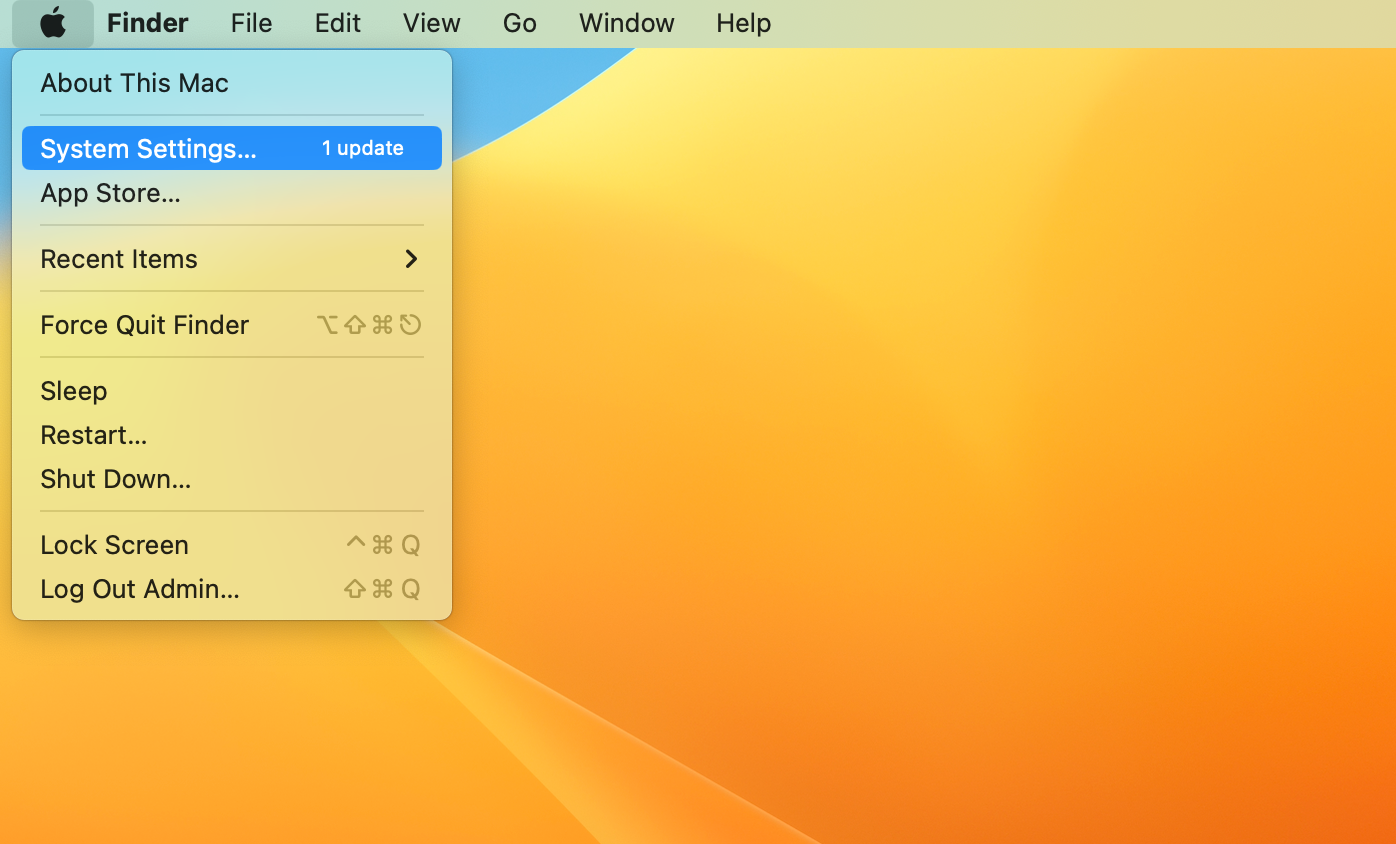
Task: Choose Log Out Admin…
Action: pos(232,589)
